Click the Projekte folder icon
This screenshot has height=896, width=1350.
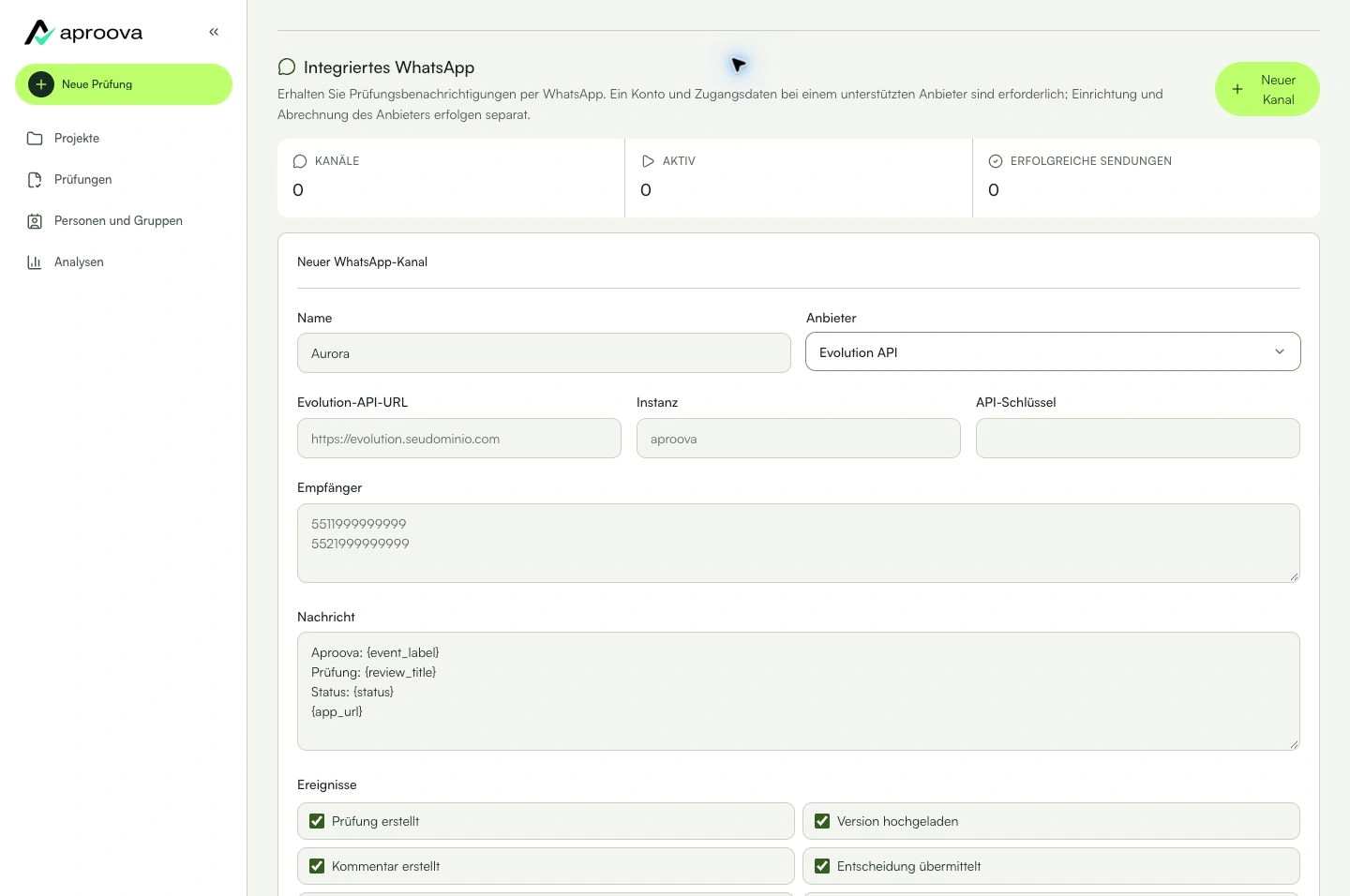click(x=35, y=139)
